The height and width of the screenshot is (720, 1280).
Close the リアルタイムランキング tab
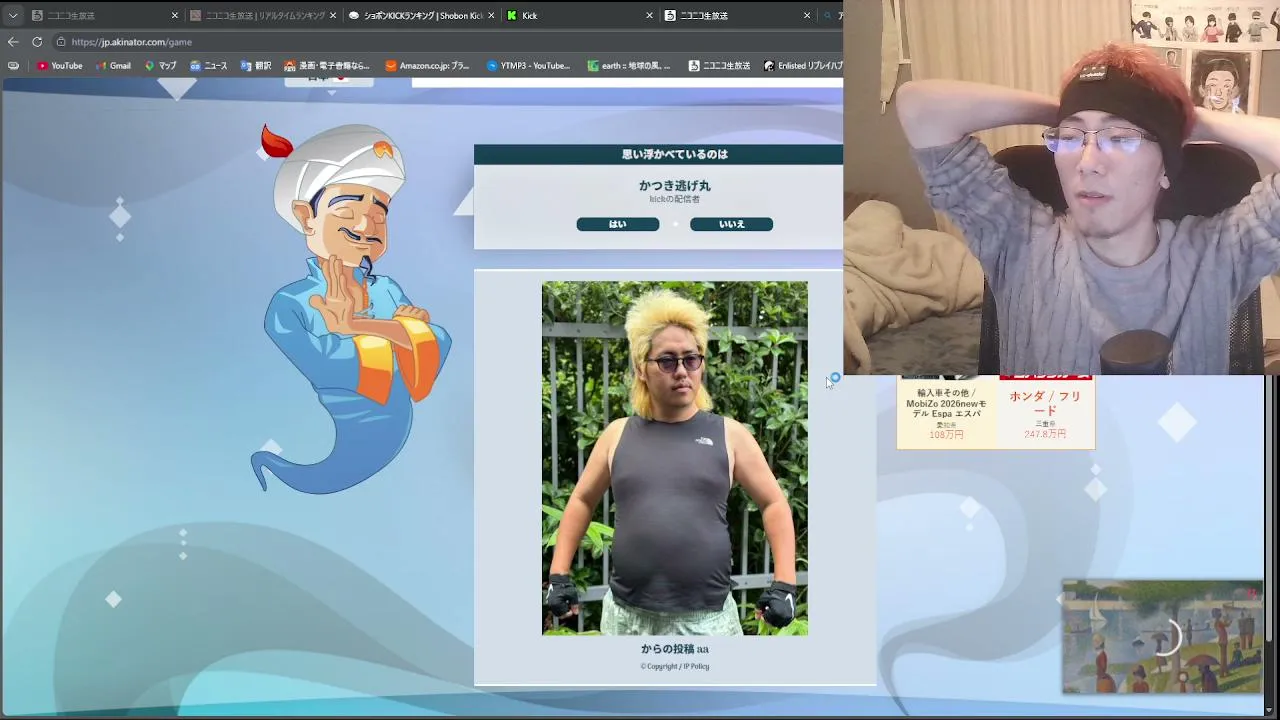333,15
